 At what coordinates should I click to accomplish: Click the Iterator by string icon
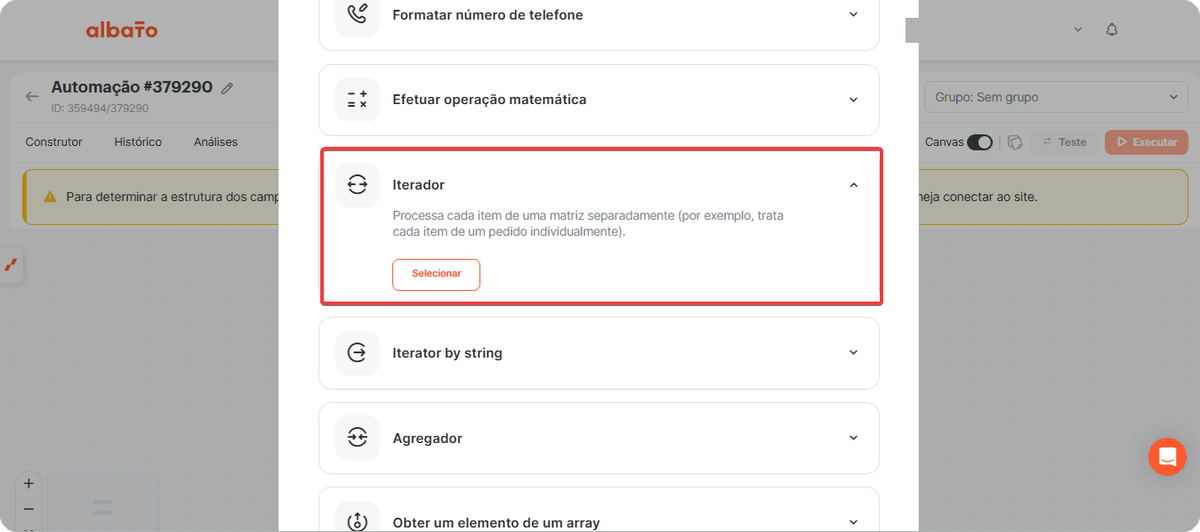point(357,353)
